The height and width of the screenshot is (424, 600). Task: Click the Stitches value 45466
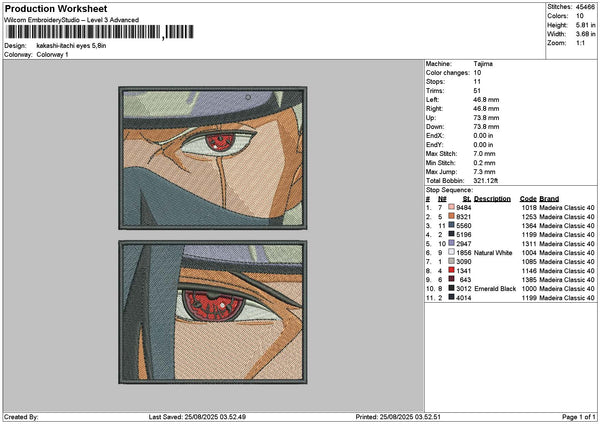[x=585, y=7]
